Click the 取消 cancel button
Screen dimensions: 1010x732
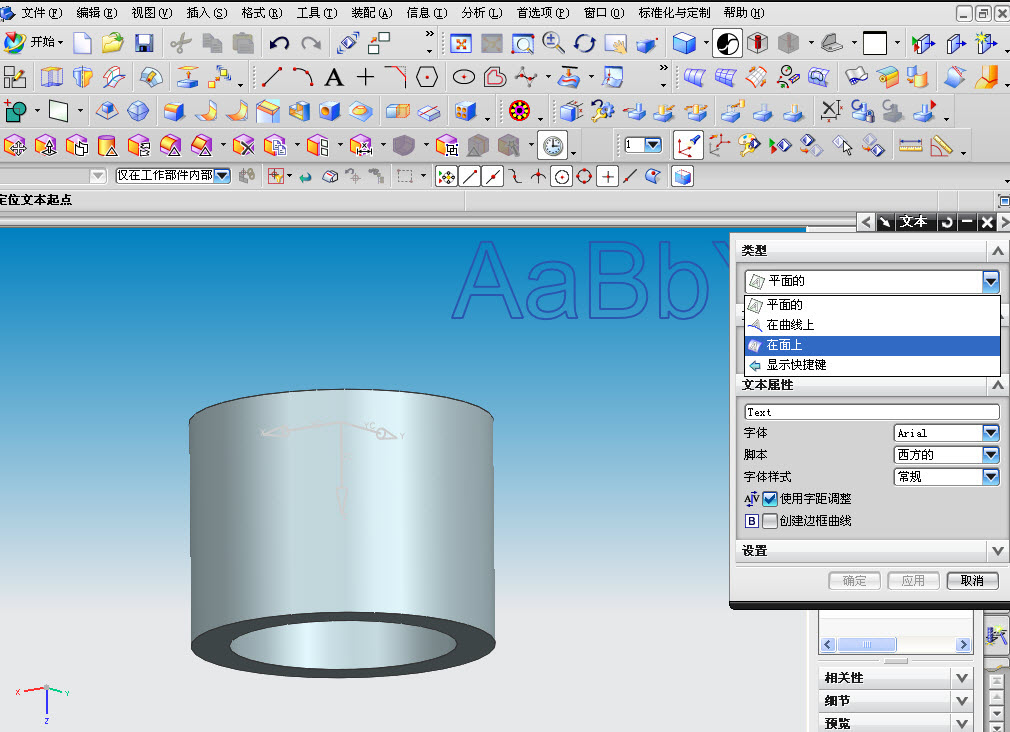point(972,581)
